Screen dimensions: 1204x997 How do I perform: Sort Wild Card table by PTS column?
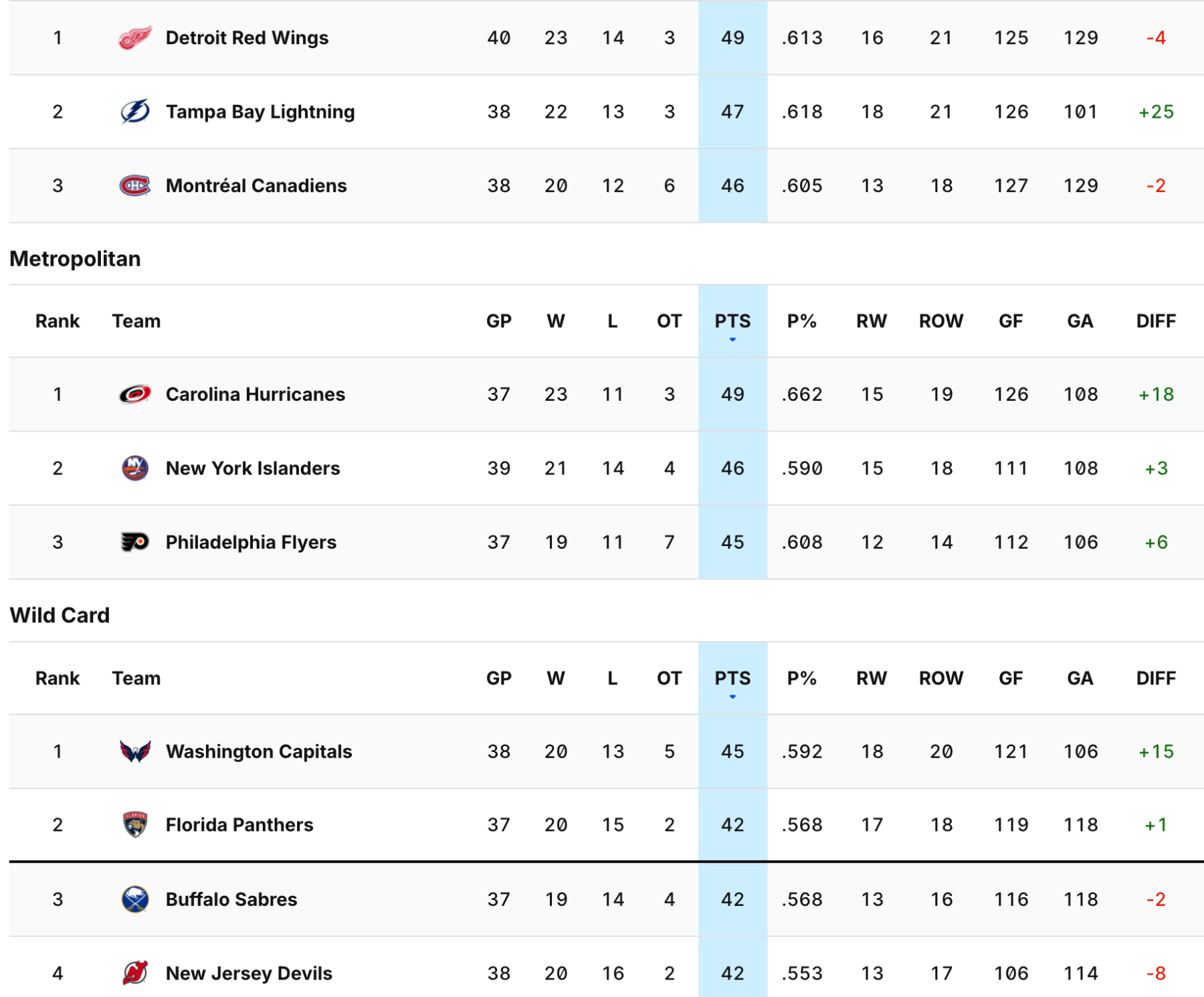click(732, 678)
